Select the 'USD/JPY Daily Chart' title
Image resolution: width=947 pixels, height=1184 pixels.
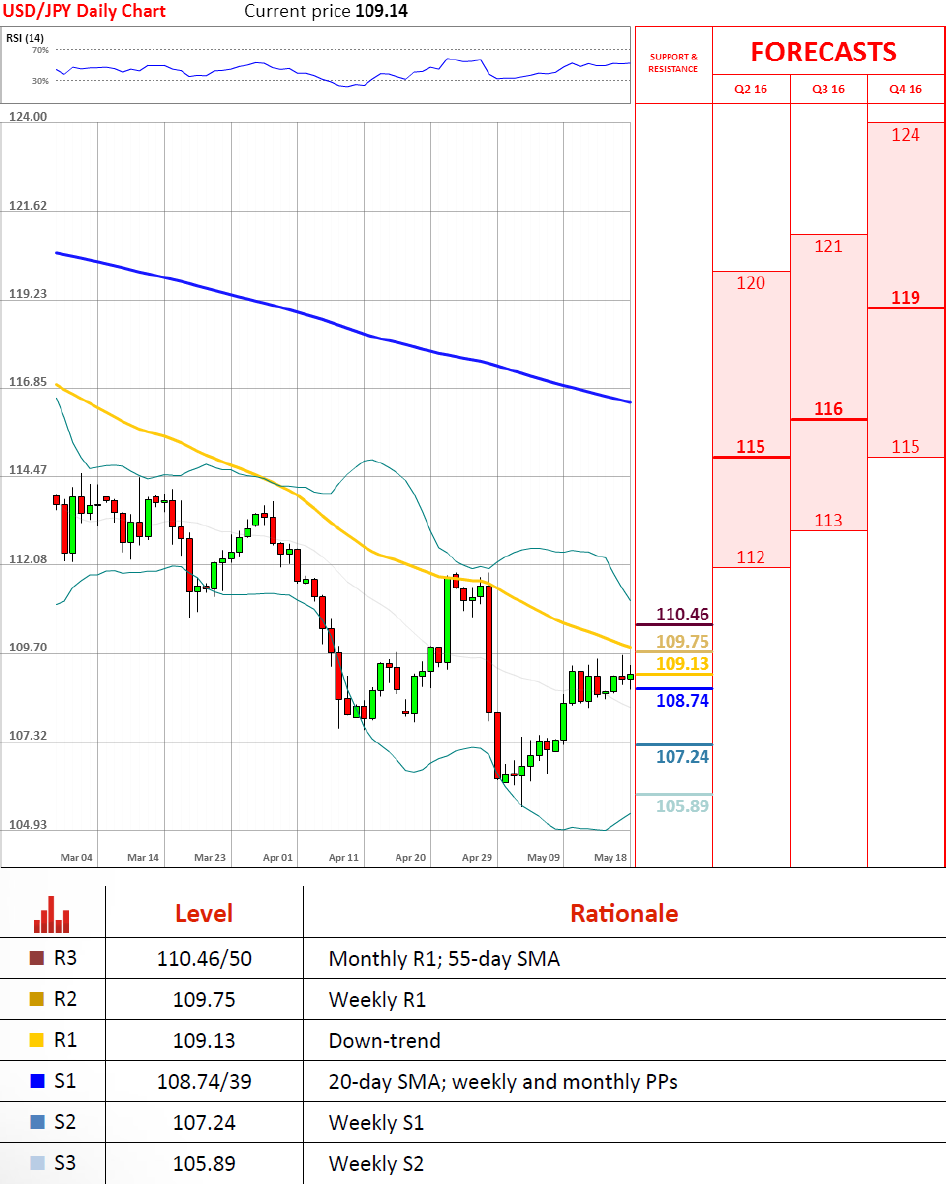(x=85, y=11)
